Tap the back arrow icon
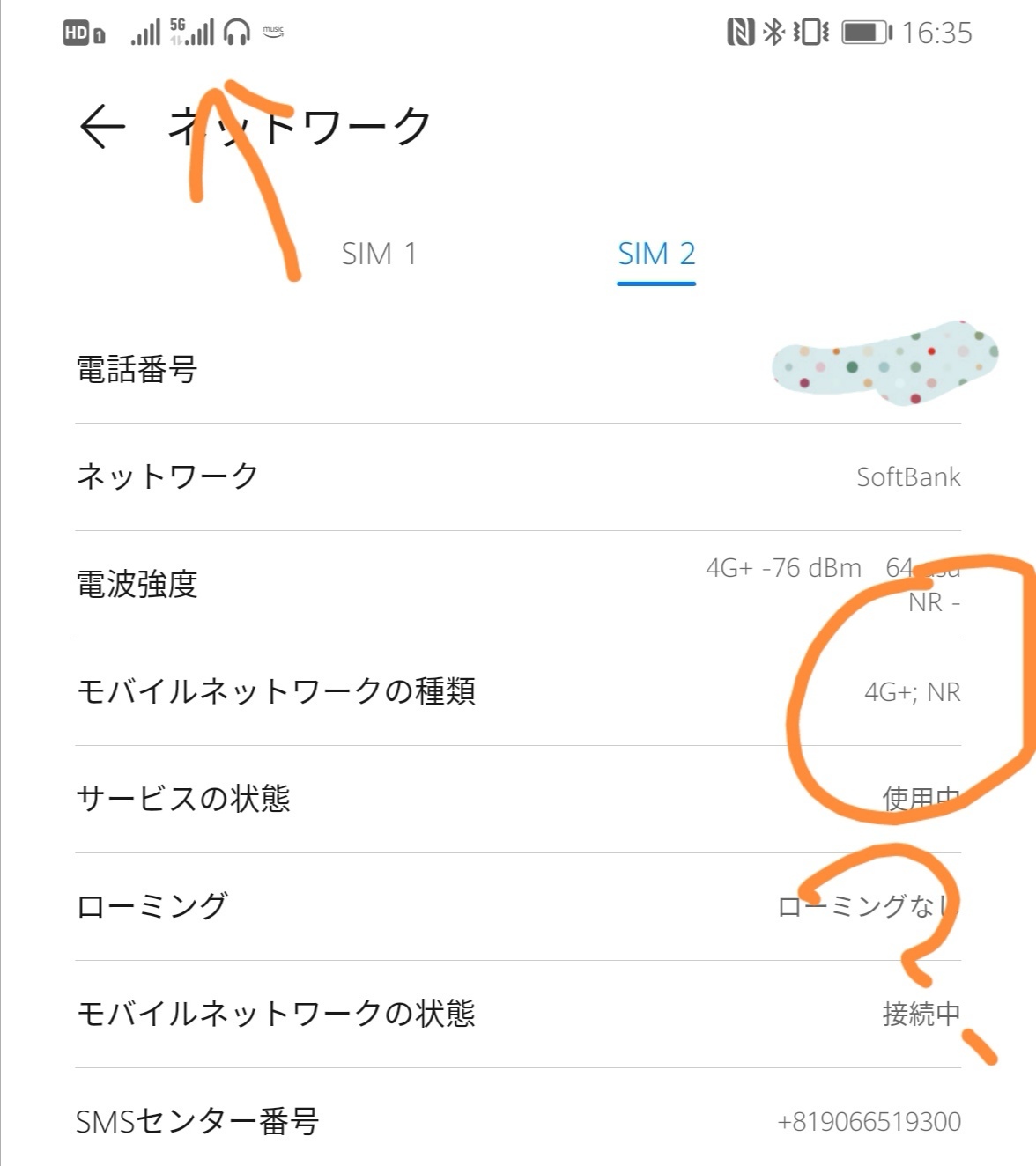1036x1166 pixels. pyautogui.click(x=103, y=126)
